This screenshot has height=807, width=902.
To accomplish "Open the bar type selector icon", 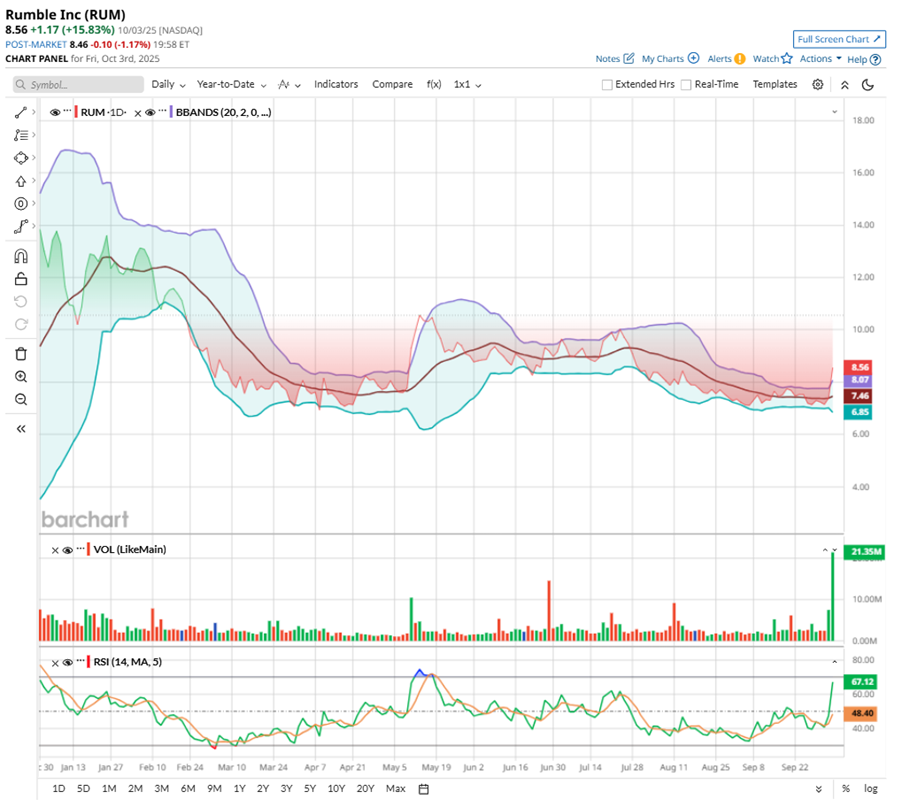I will [x=289, y=85].
